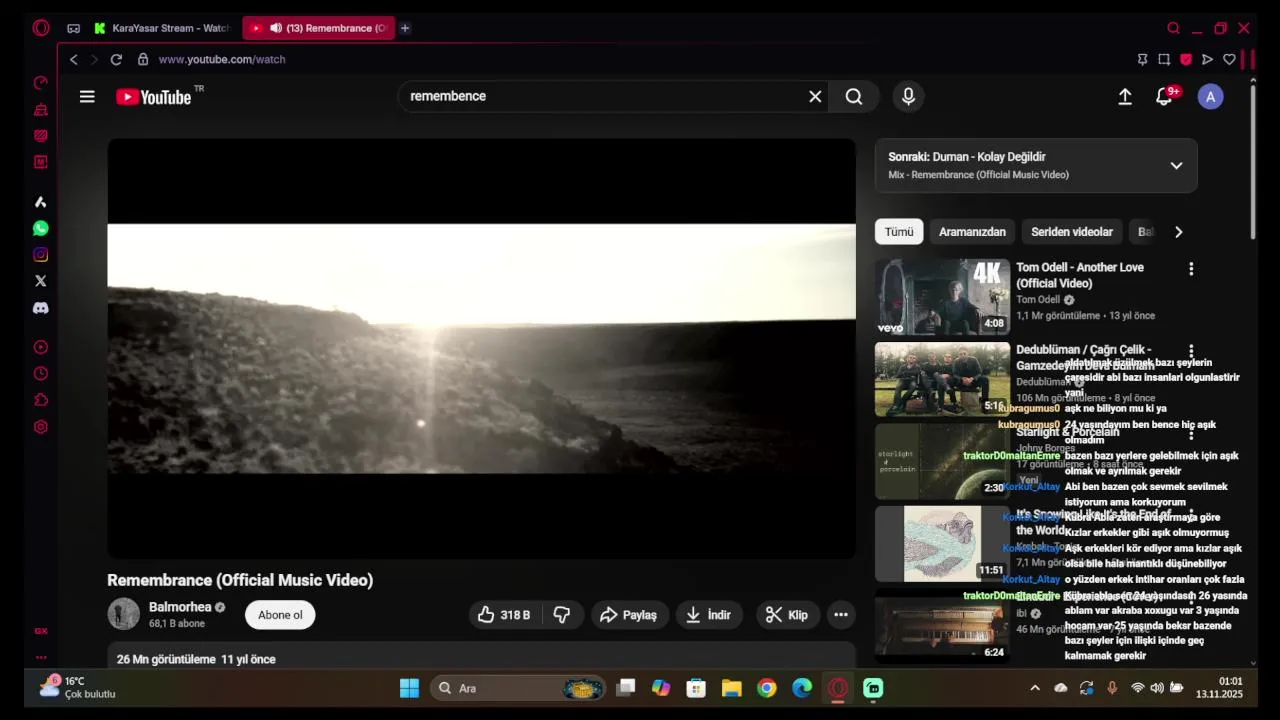Screen dimensions: 1280x720
Task: Reload the current page
Action: click(x=116, y=60)
